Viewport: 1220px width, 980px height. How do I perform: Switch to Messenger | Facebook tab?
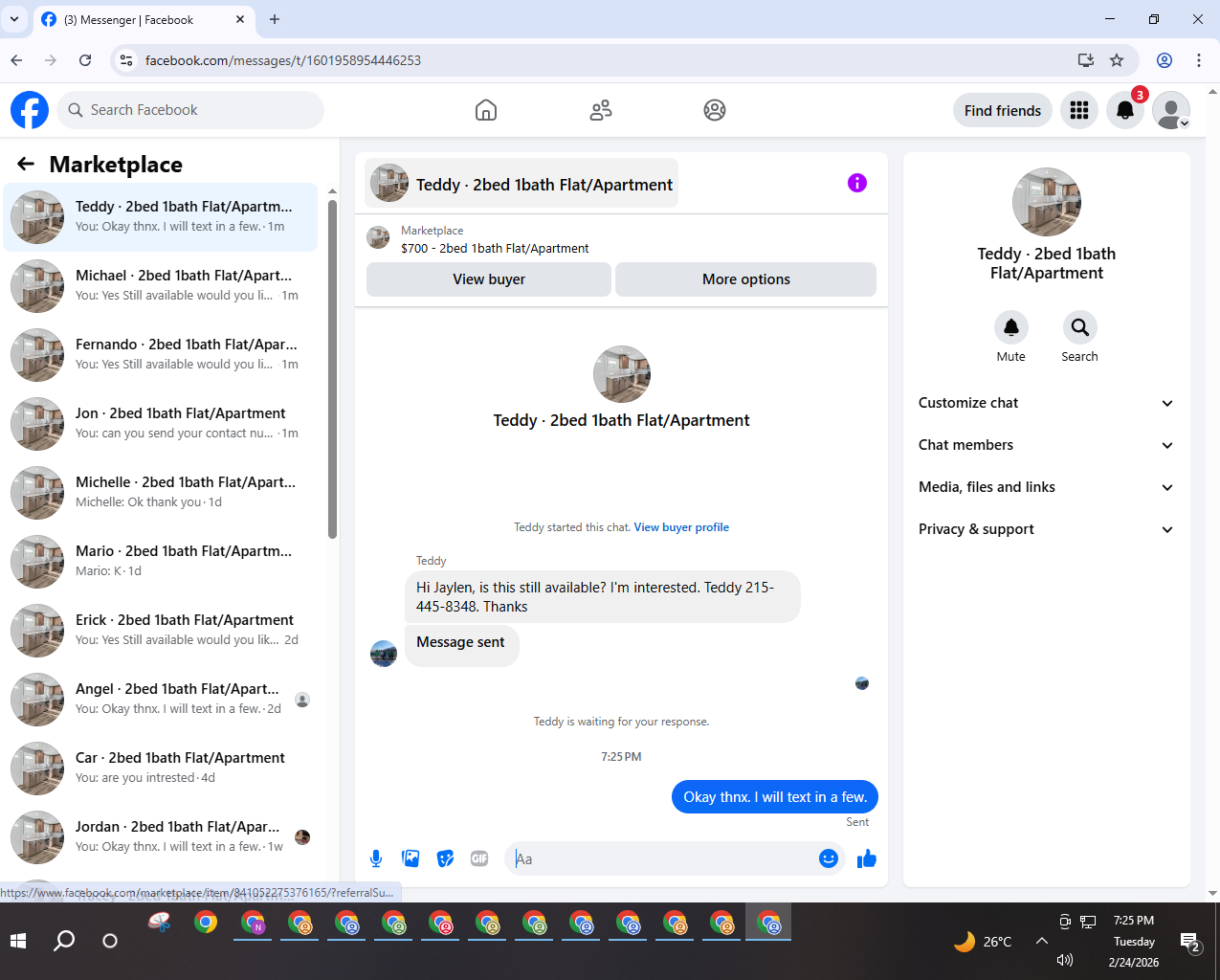[x=144, y=20]
